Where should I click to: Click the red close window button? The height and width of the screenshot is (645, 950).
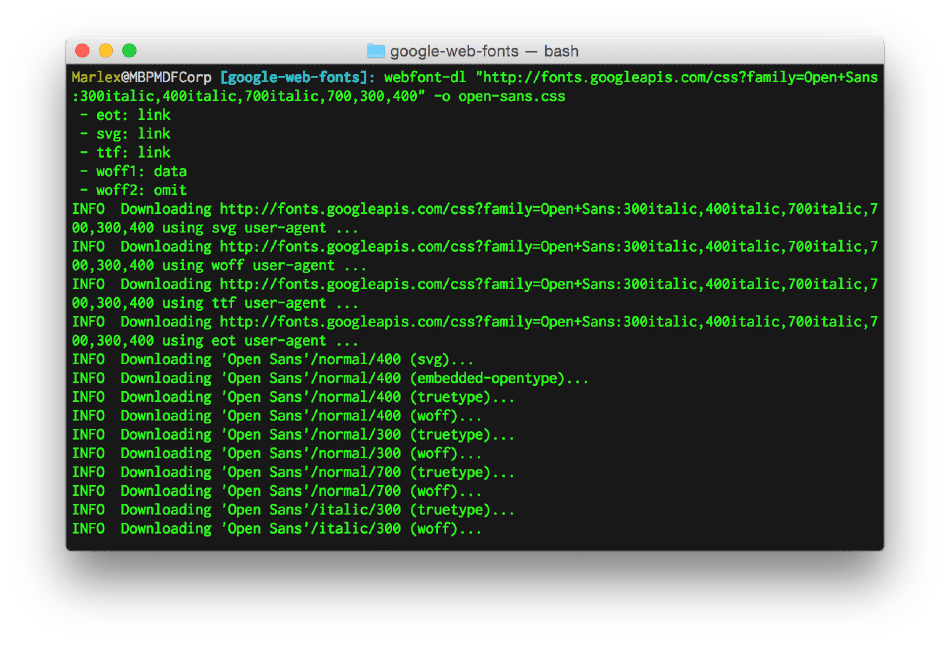[82, 50]
